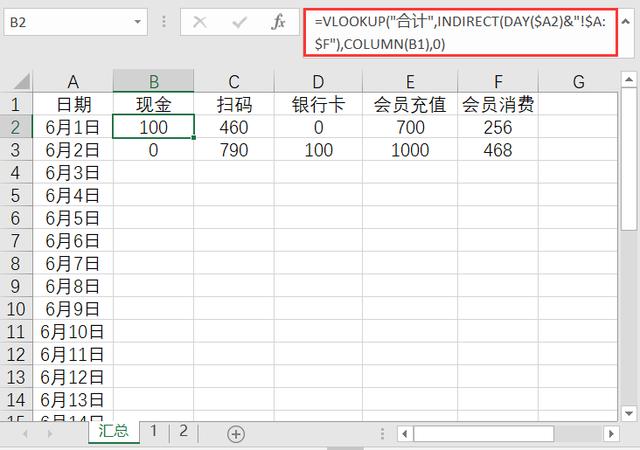Viewport: 640px width, 450px height.
Task: Add a new sheet with plus icon
Action: tap(236, 433)
